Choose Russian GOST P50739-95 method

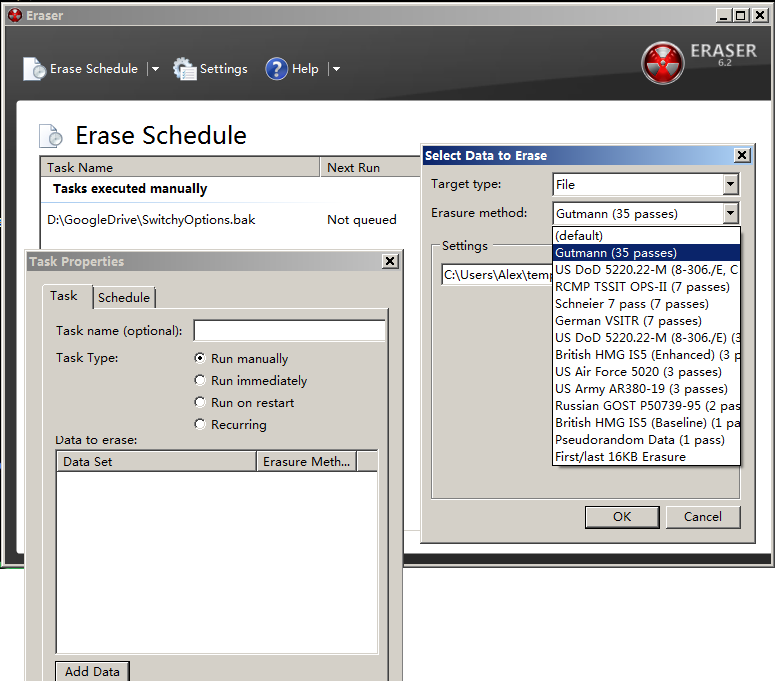(x=646, y=405)
